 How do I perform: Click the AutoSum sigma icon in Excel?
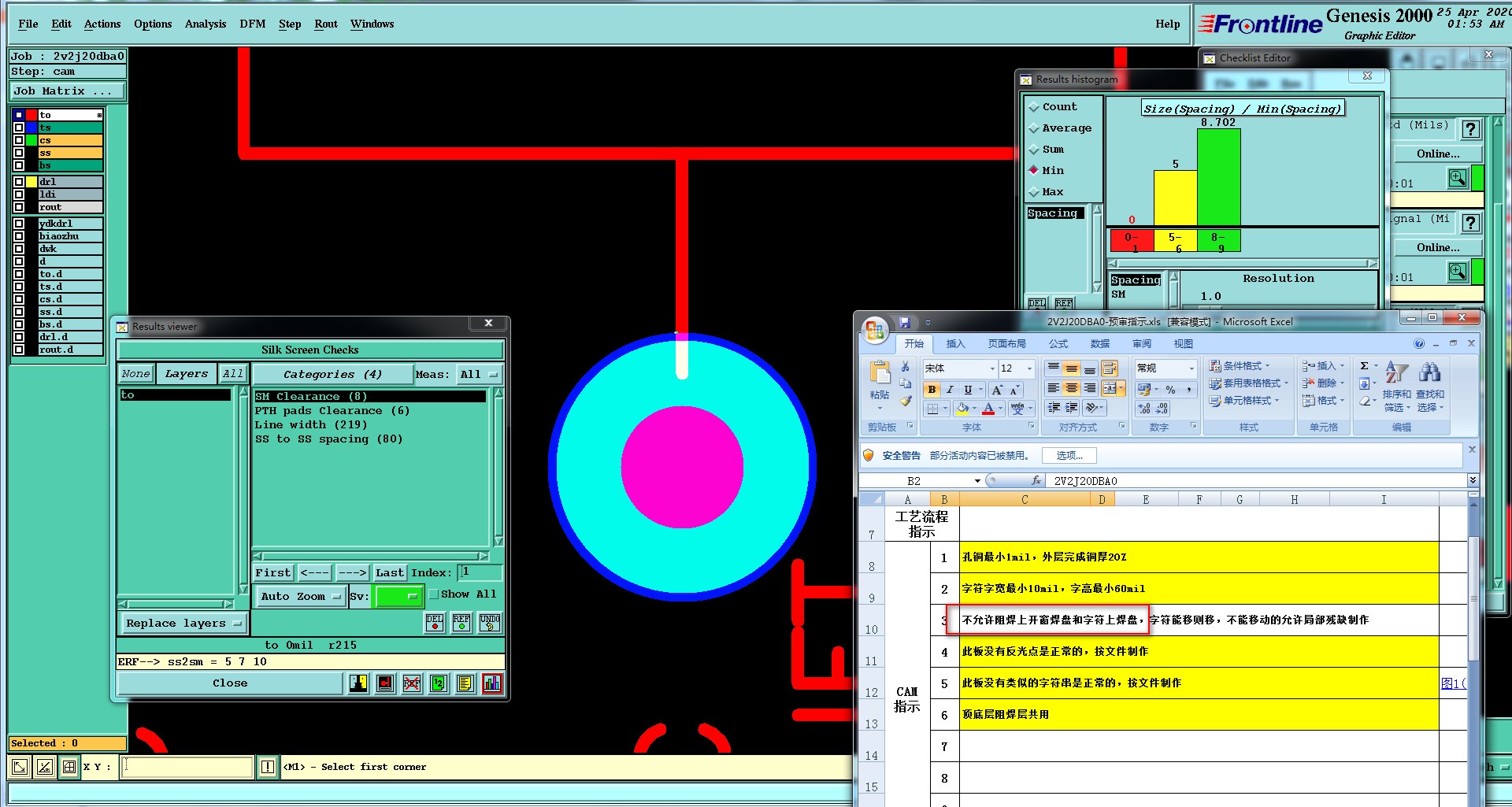pyautogui.click(x=1365, y=366)
